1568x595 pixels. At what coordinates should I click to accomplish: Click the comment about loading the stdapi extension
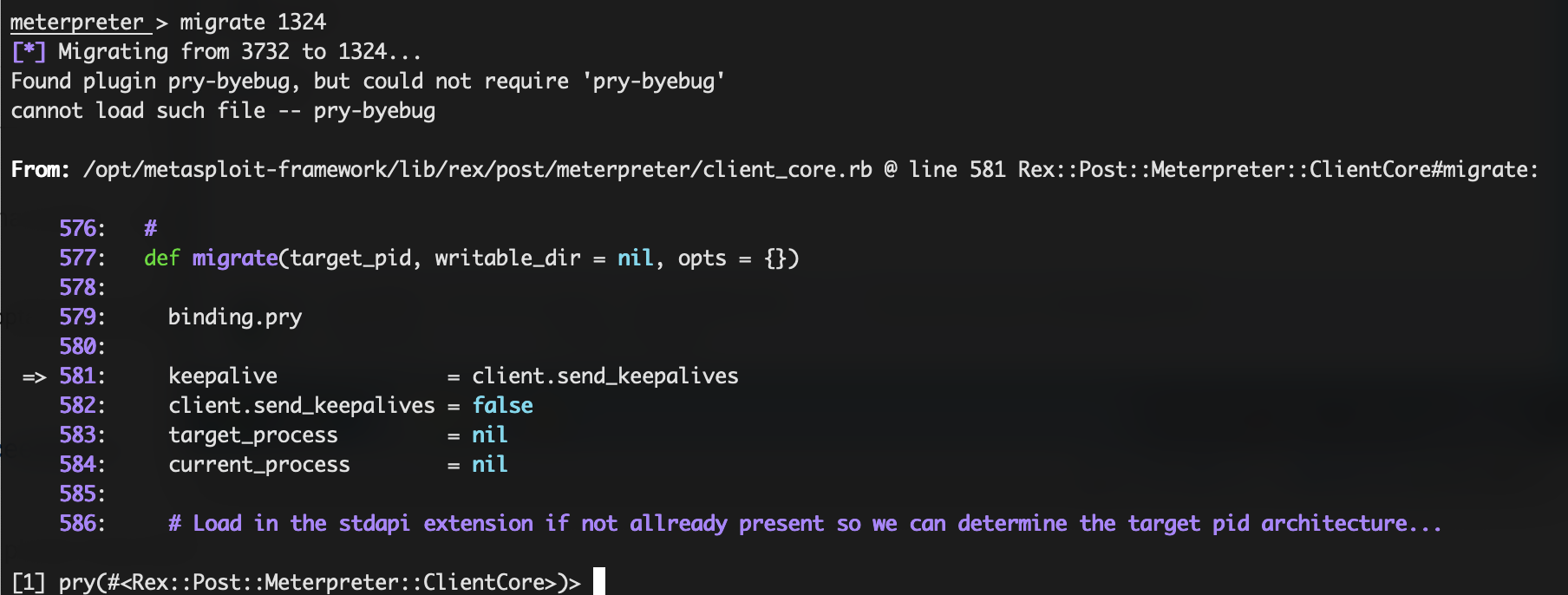(804, 523)
